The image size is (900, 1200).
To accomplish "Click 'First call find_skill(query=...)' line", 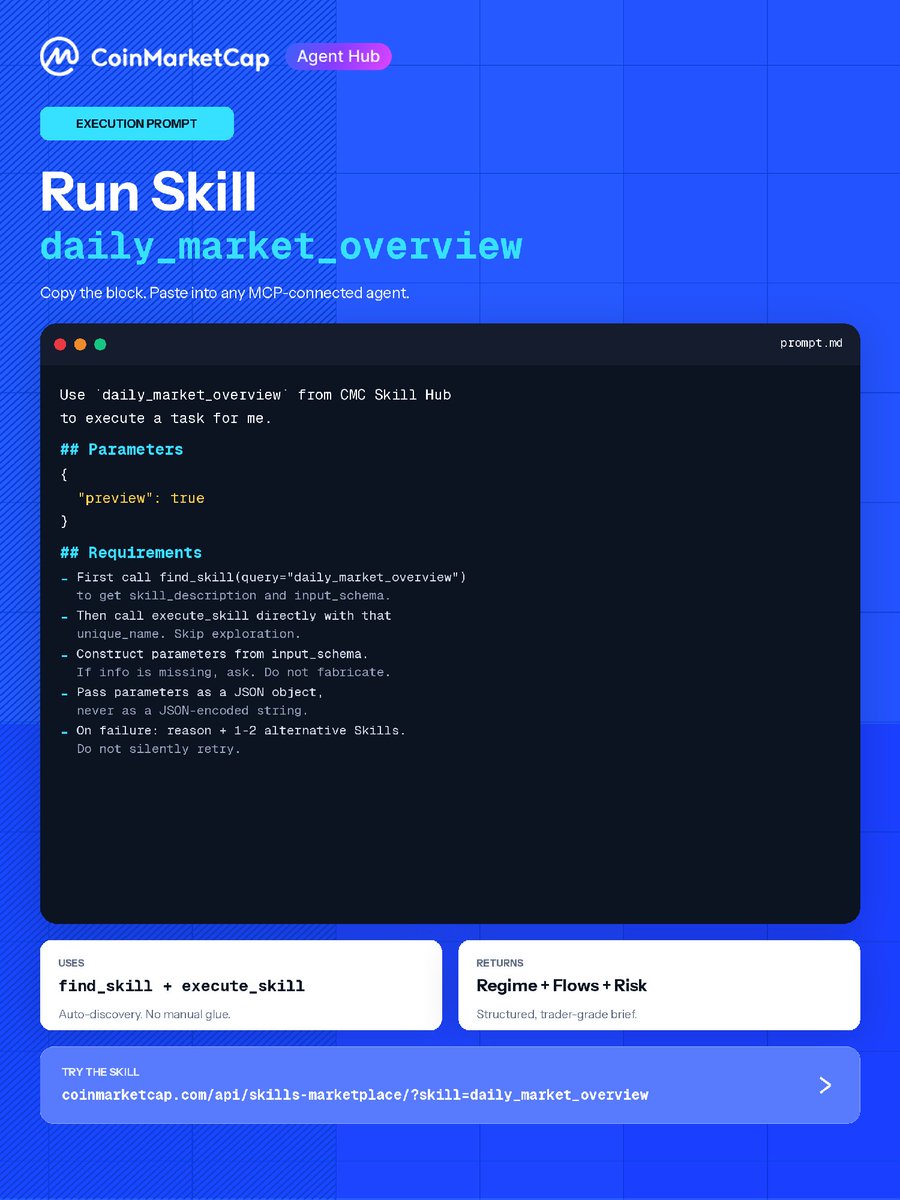I will [x=271, y=577].
